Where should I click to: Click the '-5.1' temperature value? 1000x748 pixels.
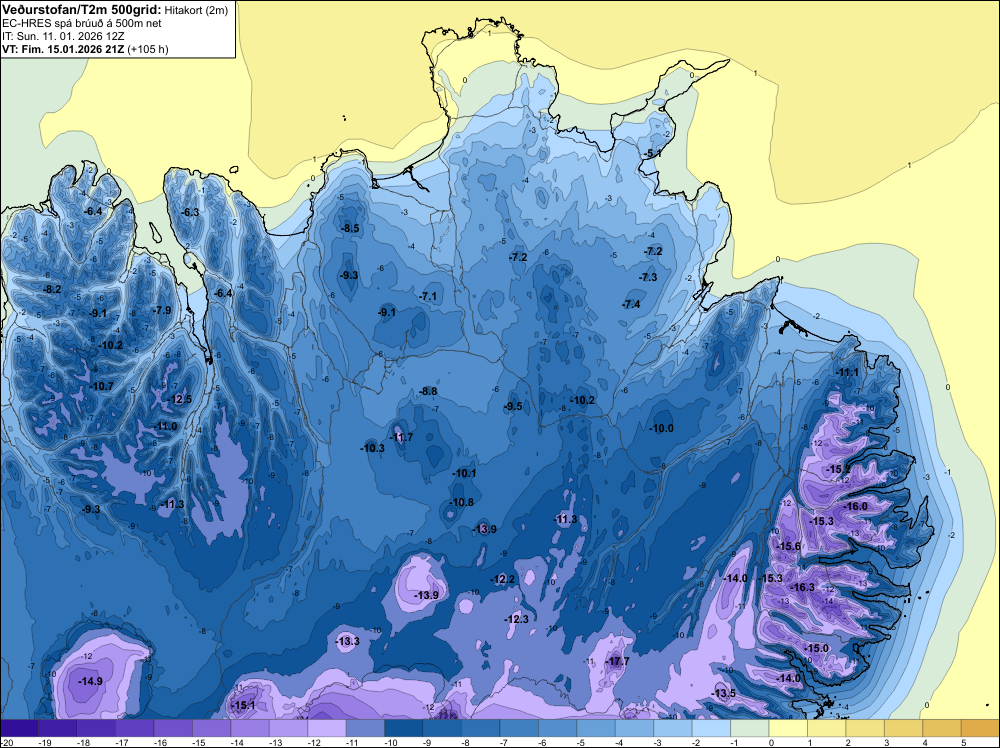coord(652,154)
